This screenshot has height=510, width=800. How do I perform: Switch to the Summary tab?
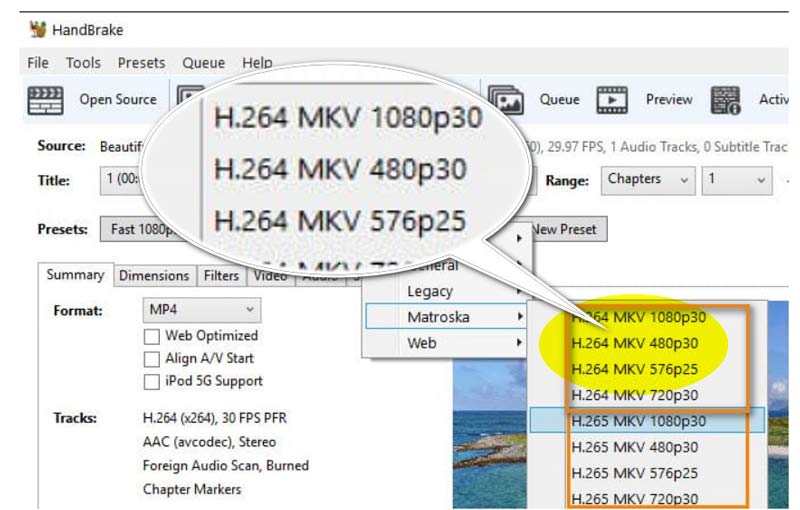[76, 275]
